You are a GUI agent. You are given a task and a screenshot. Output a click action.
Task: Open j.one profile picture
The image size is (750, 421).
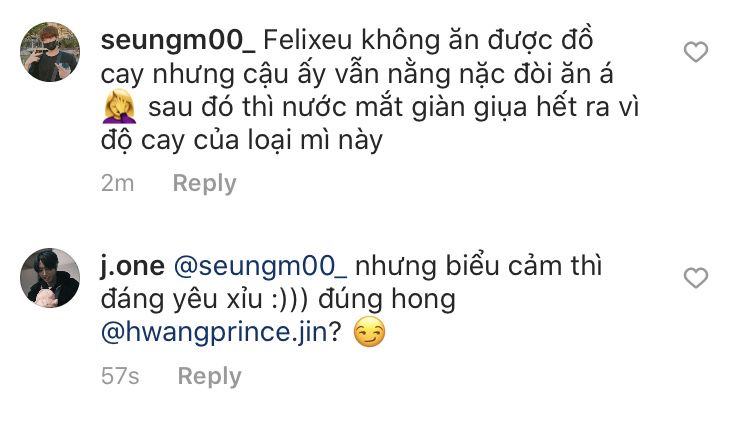click(x=50, y=277)
